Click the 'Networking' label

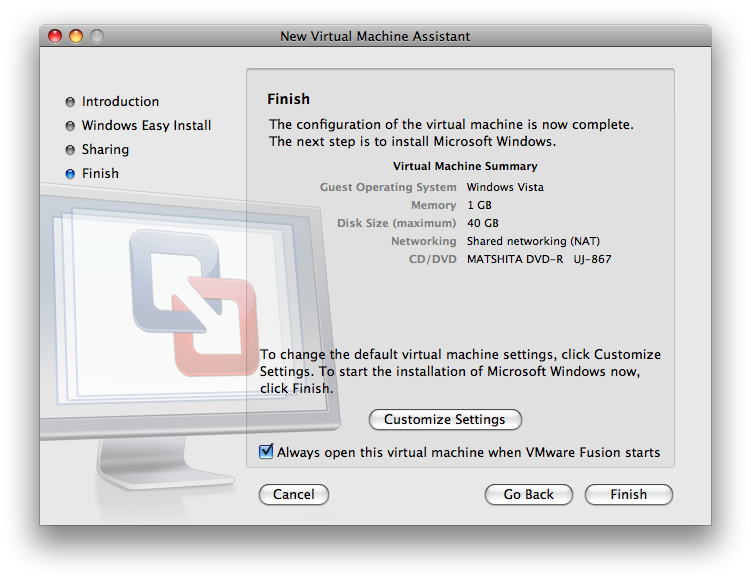(x=423, y=241)
